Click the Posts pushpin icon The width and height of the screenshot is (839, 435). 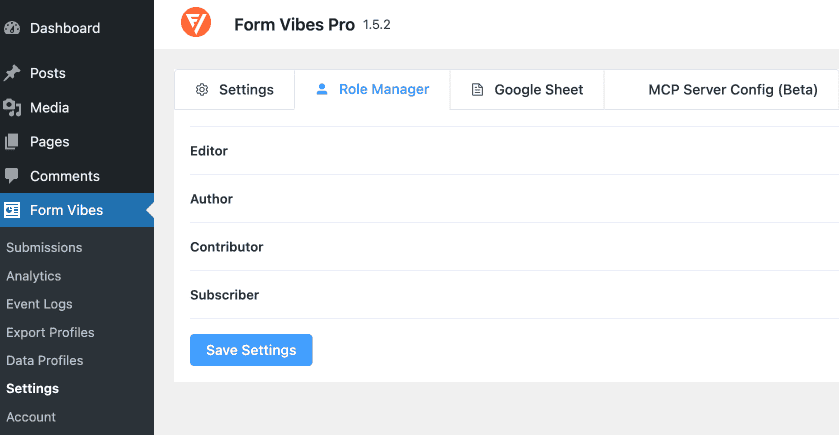point(12,73)
